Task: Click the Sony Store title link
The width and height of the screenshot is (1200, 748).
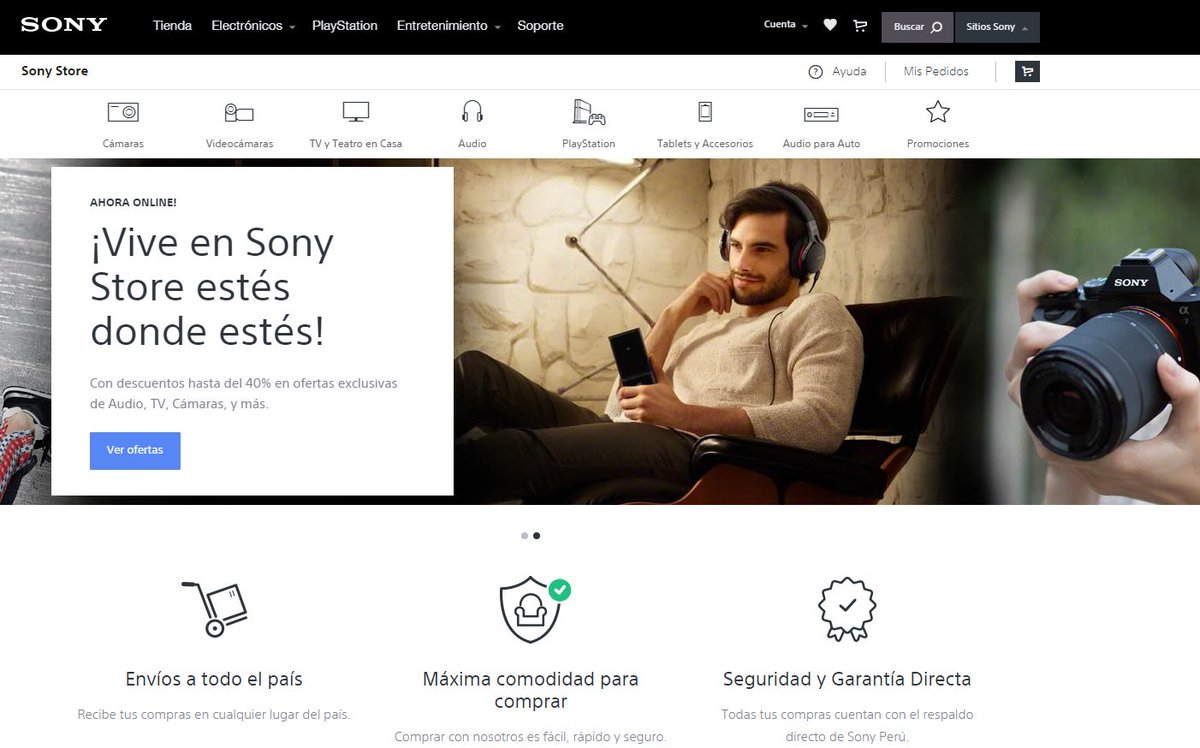Action: click(x=55, y=71)
